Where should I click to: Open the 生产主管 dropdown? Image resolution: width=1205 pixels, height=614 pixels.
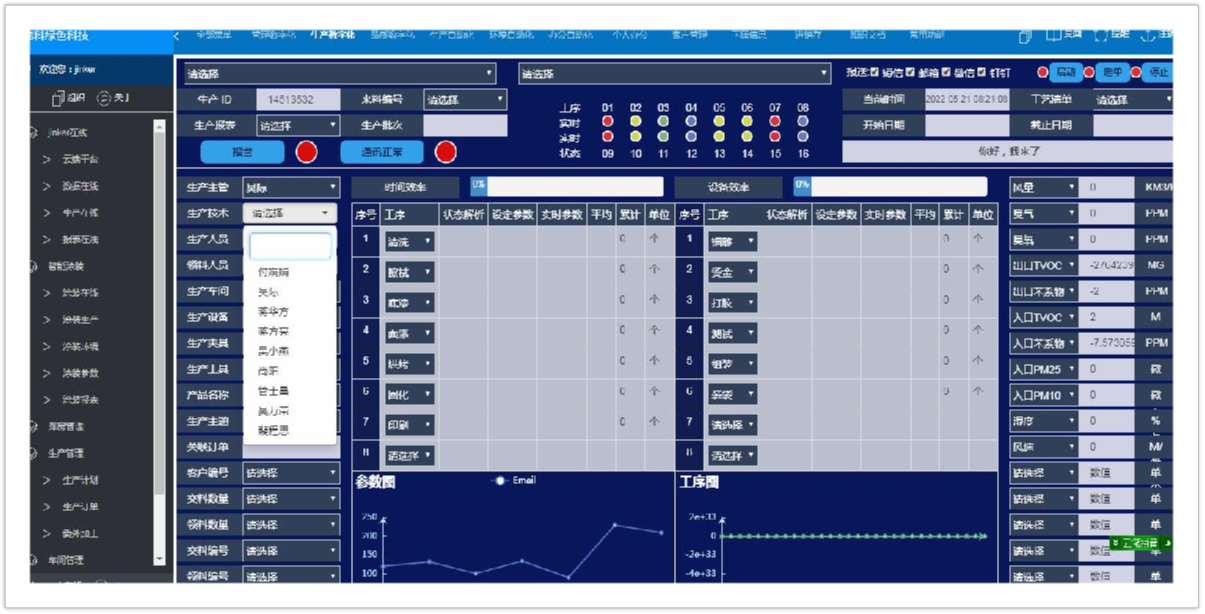[291, 187]
